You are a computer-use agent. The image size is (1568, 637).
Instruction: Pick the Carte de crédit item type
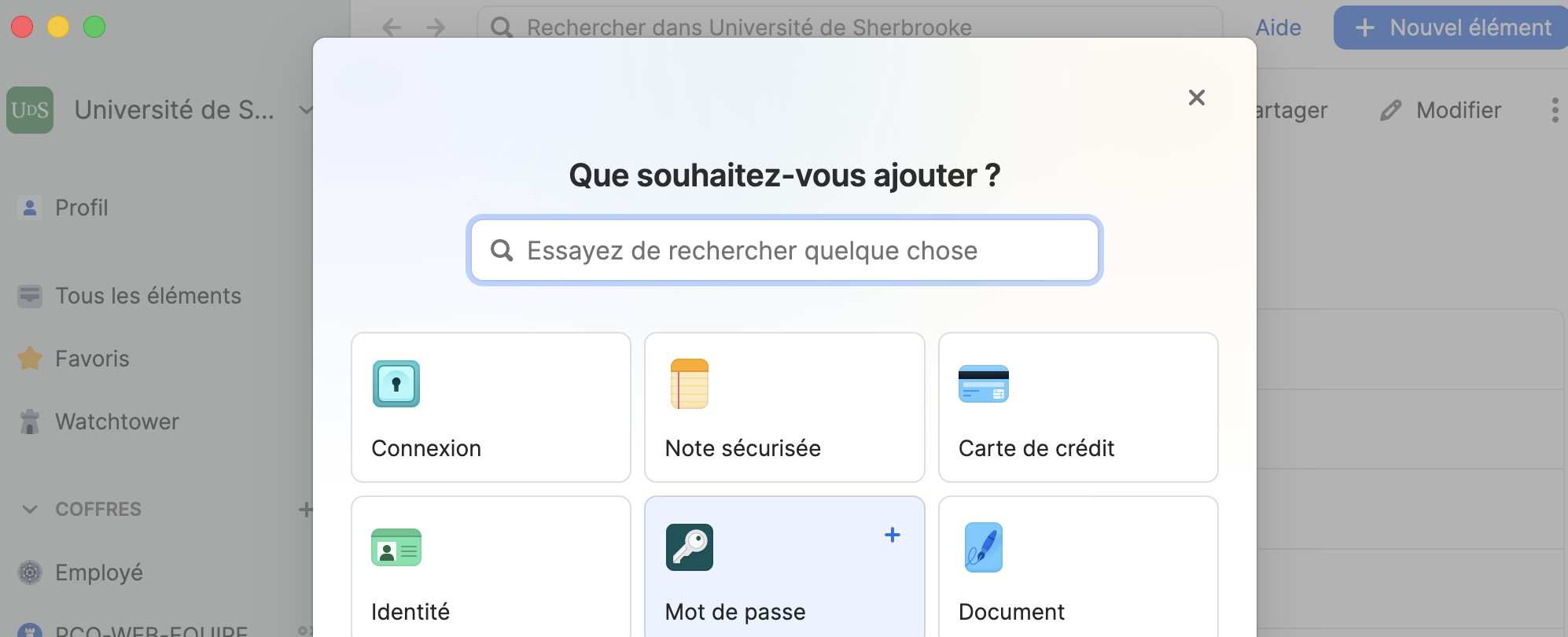[1077, 407]
